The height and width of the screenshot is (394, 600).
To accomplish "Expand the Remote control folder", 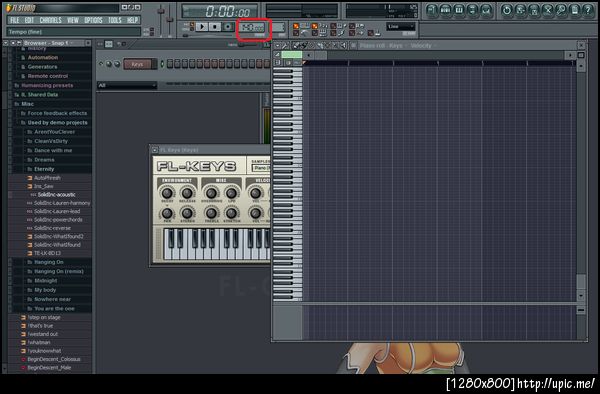I will pyautogui.click(x=48, y=76).
